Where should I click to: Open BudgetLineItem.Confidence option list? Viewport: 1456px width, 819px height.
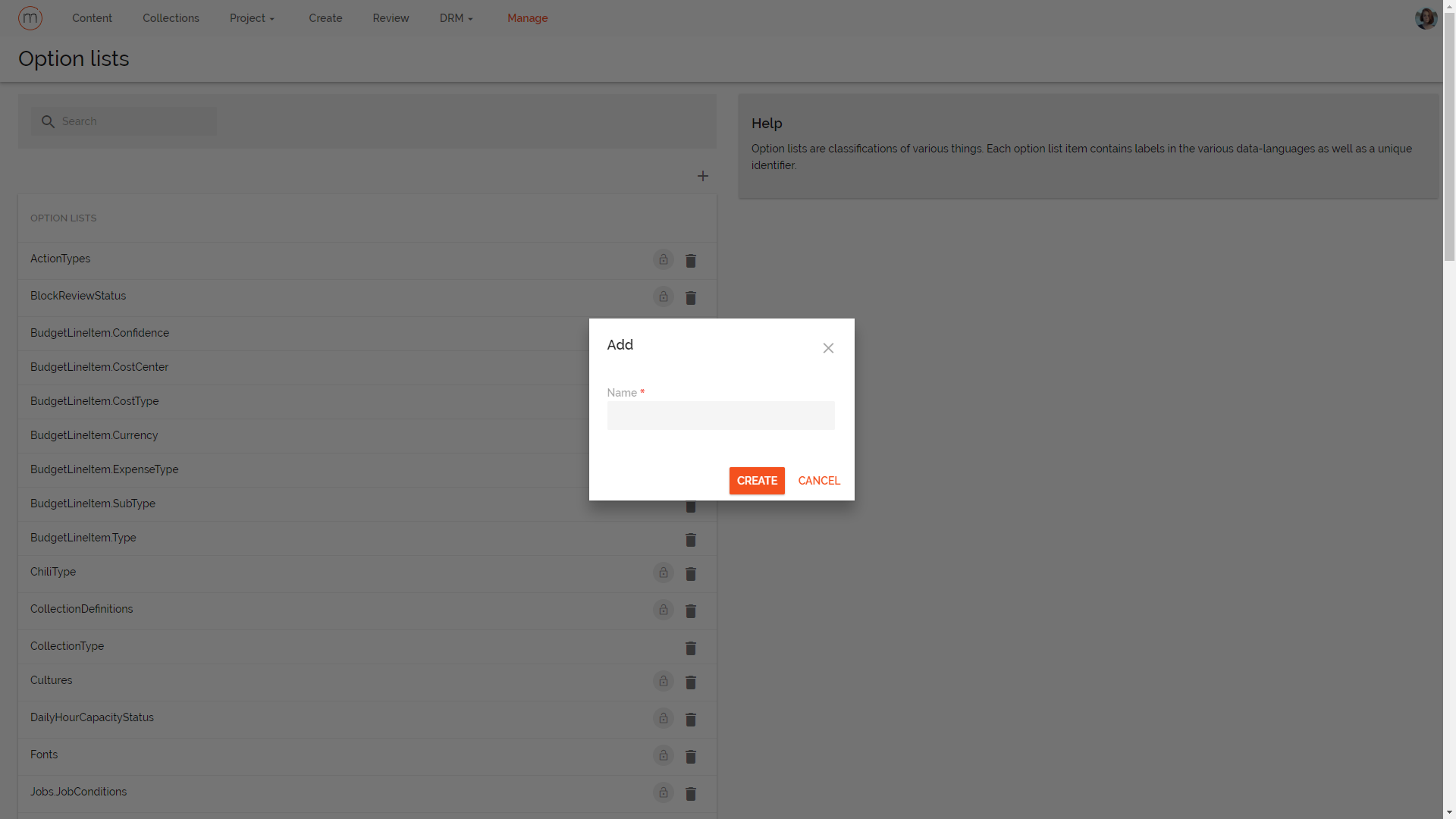[x=99, y=333]
